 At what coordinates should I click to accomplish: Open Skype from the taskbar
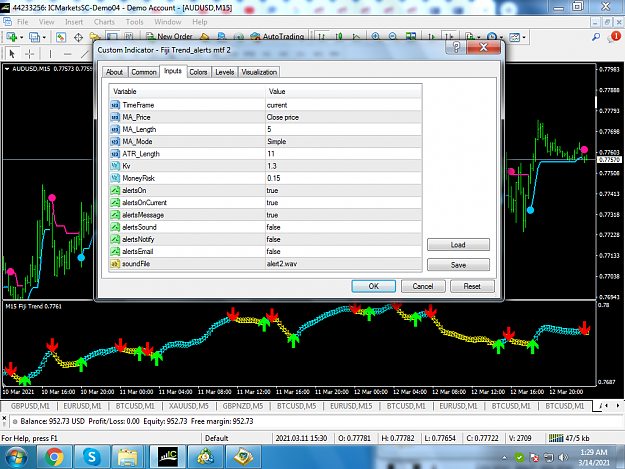[x=92, y=457]
